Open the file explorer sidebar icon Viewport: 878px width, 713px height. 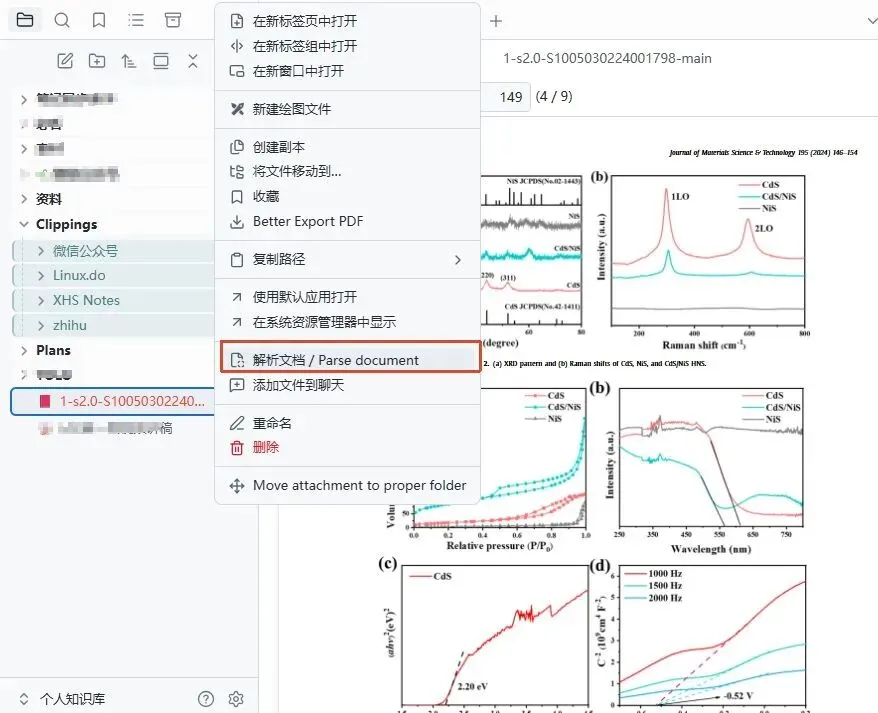coord(25,20)
